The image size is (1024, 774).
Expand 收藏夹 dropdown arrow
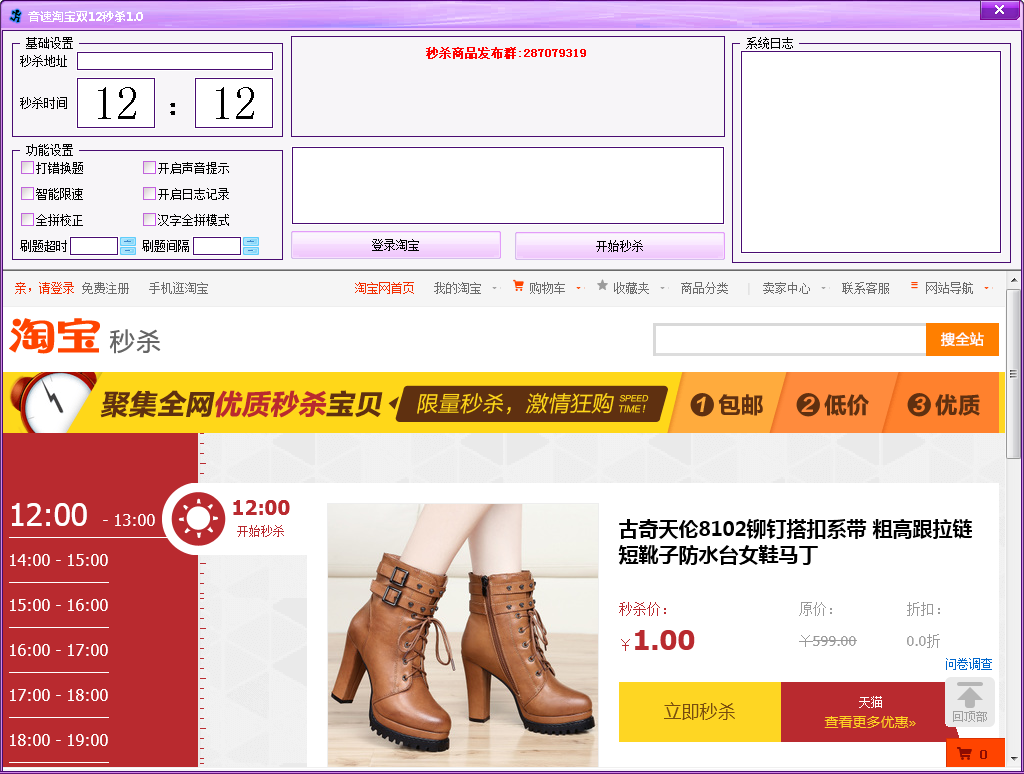pos(662,288)
